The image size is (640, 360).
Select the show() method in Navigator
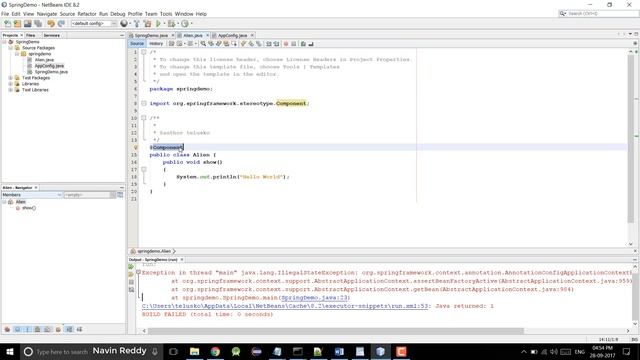point(29,208)
